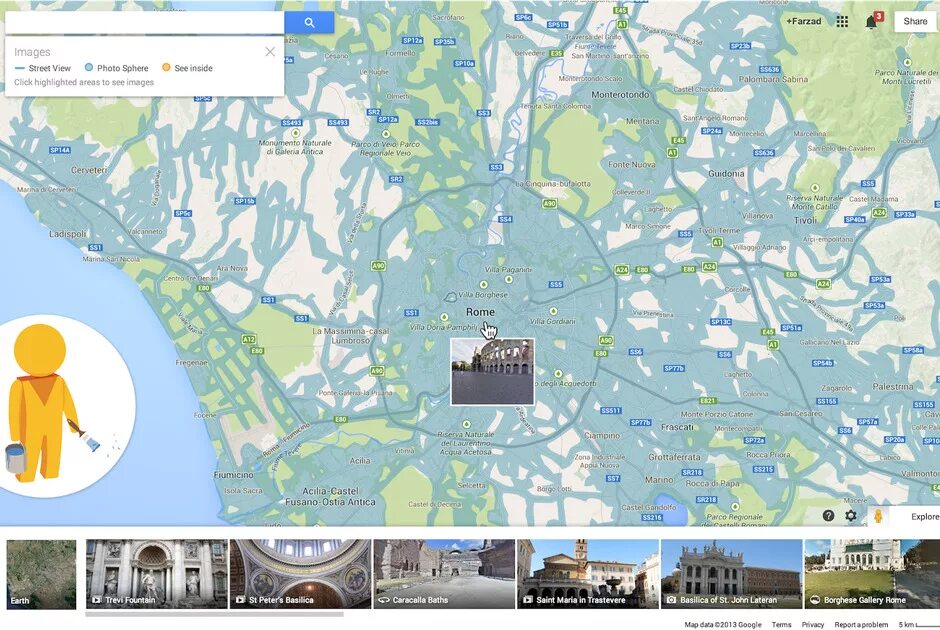Click the Palestrina town label
The image size is (940, 630).
click(x=893, y=387)
